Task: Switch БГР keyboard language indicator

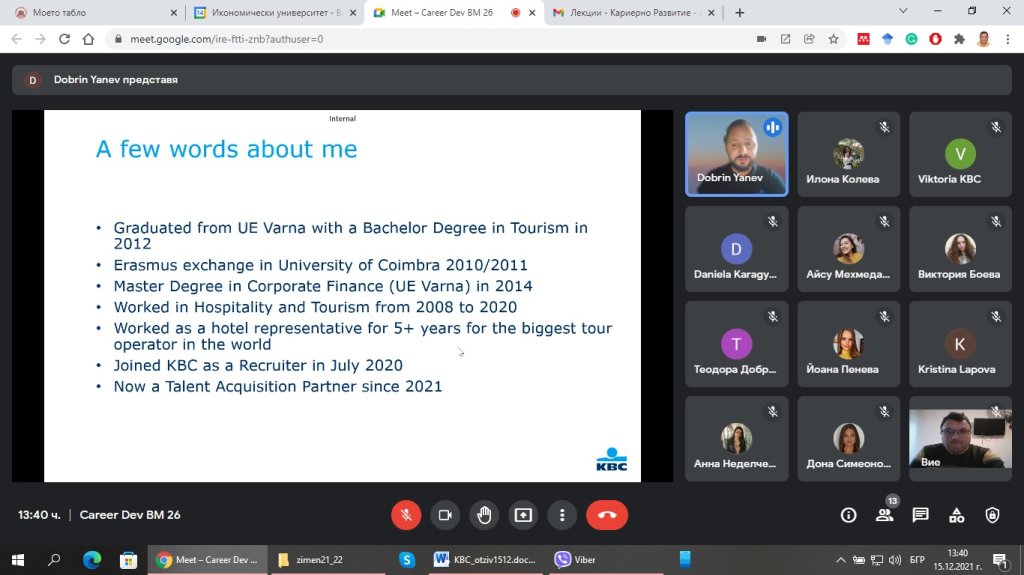Action: pos(917,560)
